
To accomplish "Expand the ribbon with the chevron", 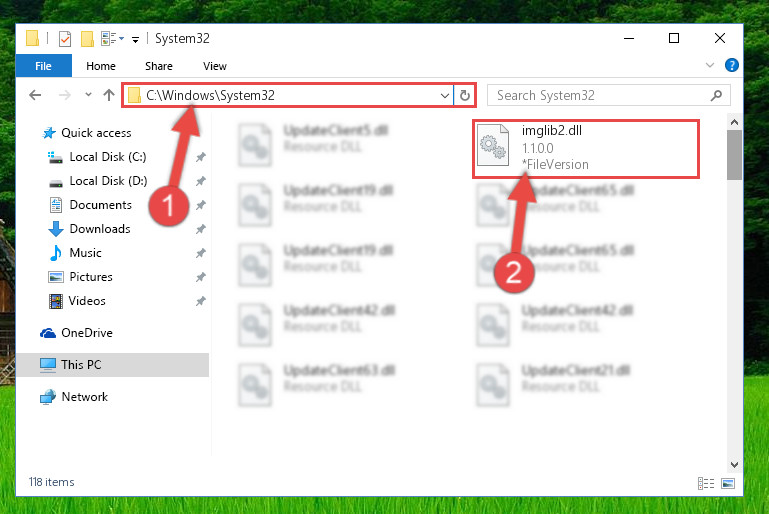I will click(x=710, y=65).
